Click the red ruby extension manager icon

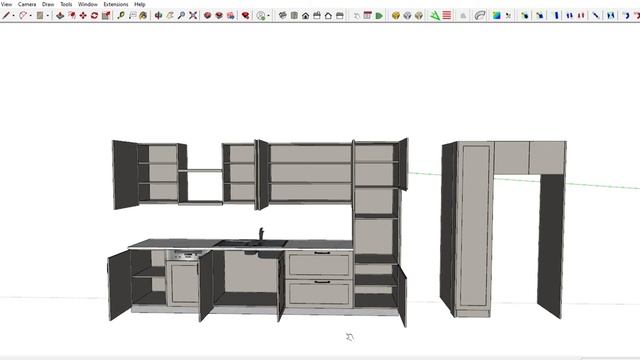245,16
